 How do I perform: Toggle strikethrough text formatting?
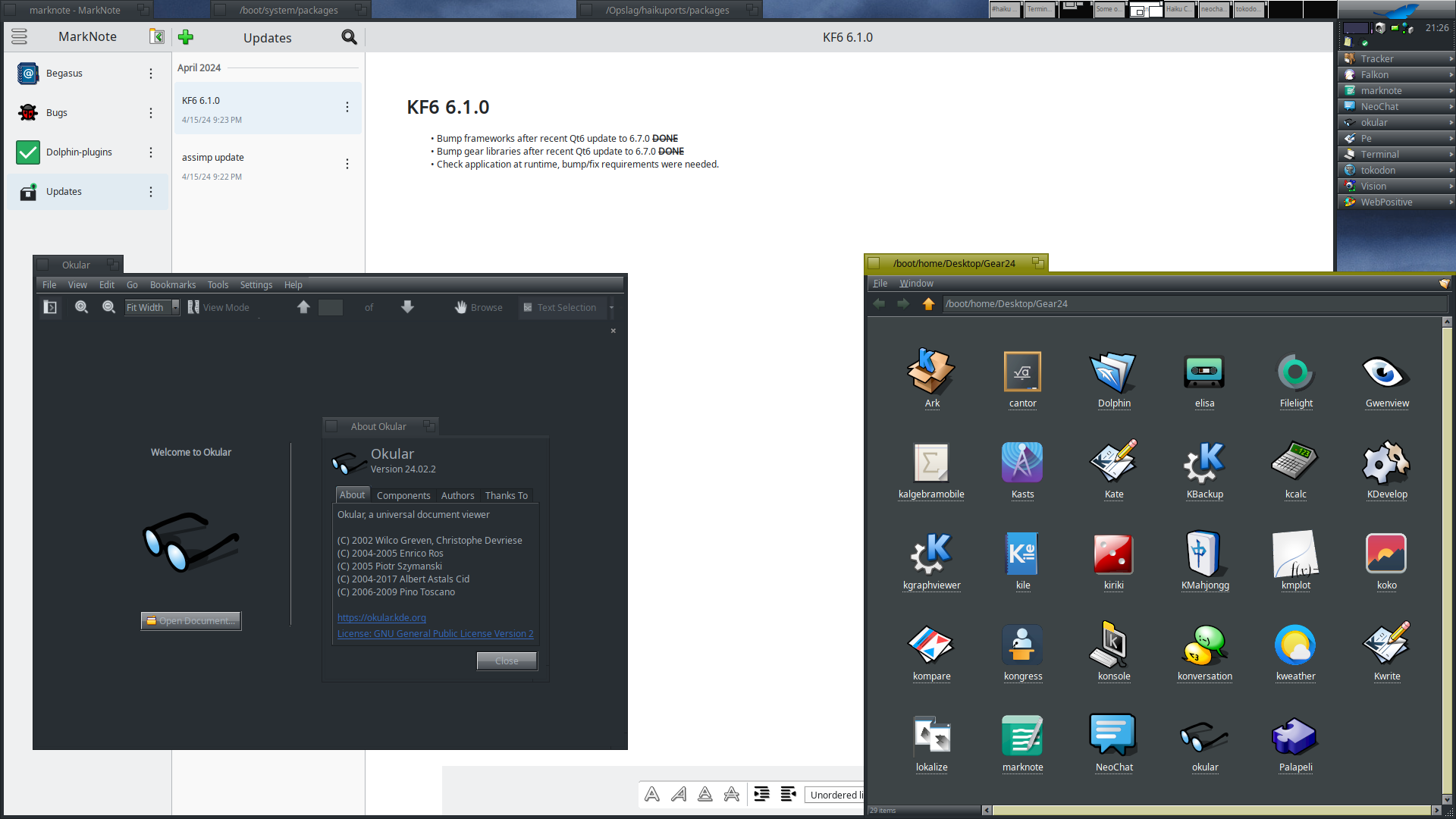(732, 794)
